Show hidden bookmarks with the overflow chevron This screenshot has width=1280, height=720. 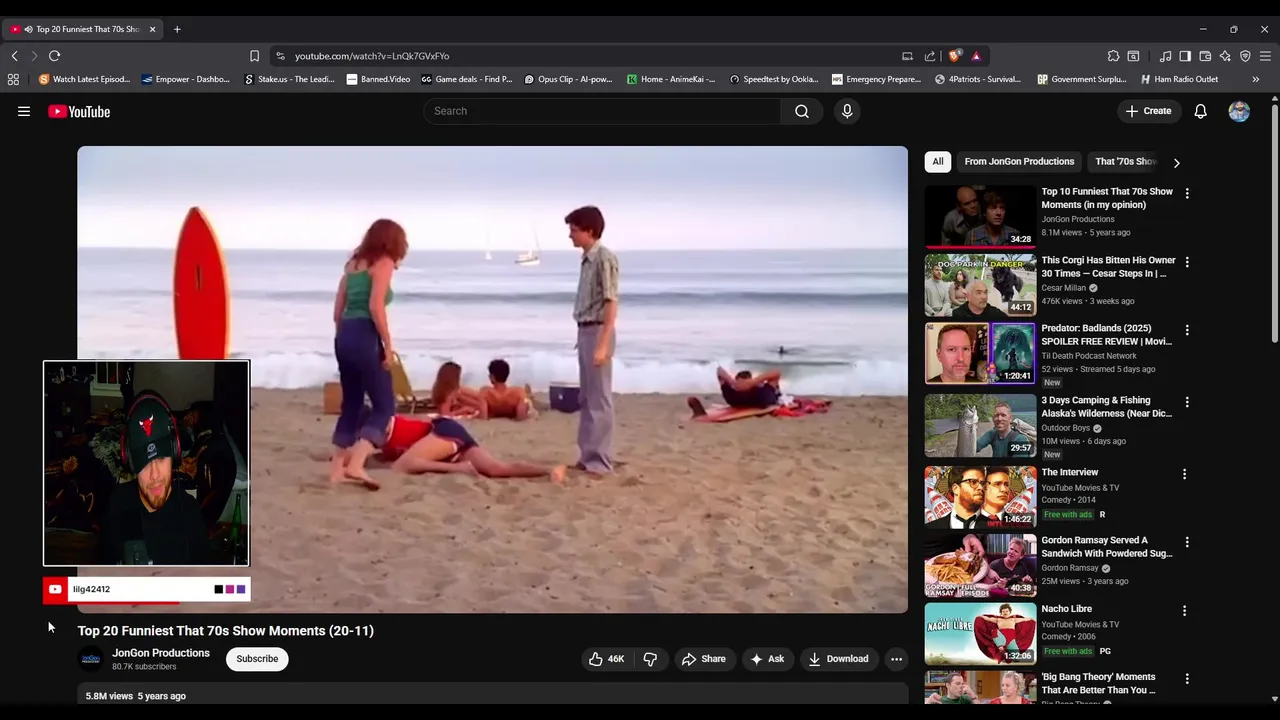pos(1255,79)
